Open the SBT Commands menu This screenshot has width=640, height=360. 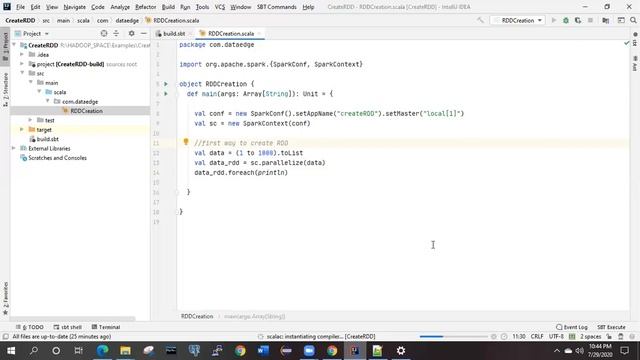pyautogui.click(x=277, y=7)
